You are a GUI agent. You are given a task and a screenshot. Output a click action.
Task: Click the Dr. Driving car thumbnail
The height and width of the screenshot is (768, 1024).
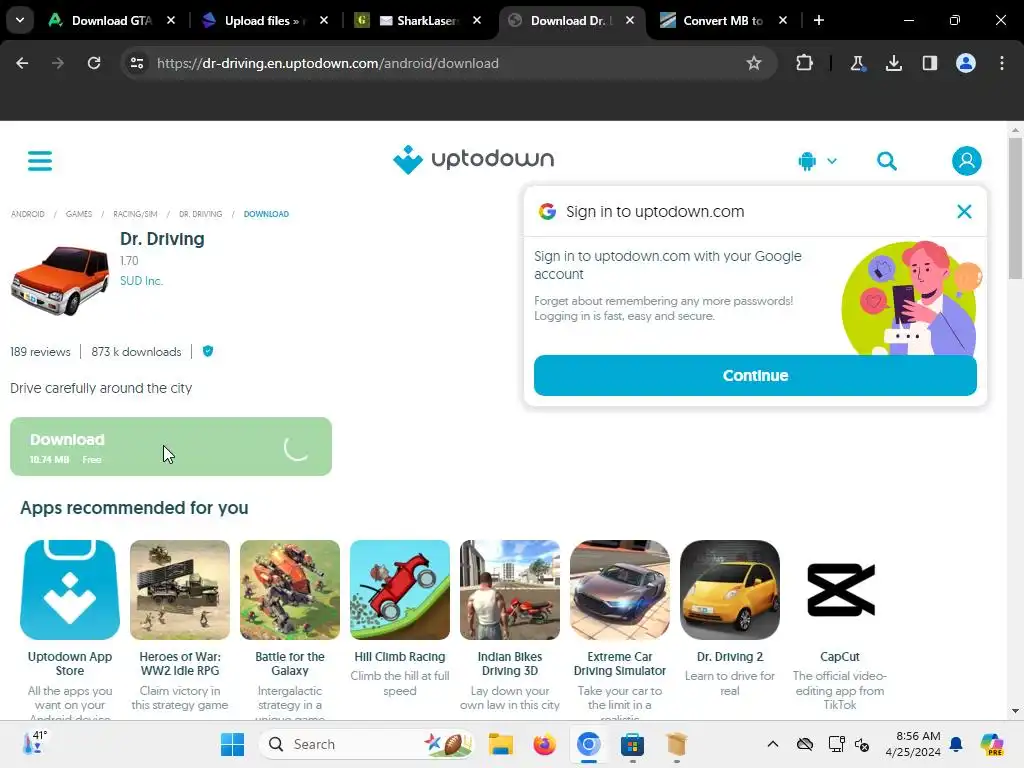(x=60, y=280)
